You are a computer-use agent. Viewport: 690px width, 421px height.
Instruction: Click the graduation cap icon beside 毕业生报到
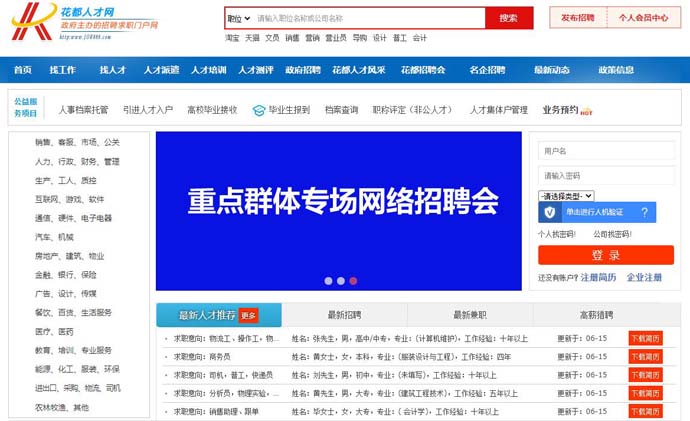point(259,110)
